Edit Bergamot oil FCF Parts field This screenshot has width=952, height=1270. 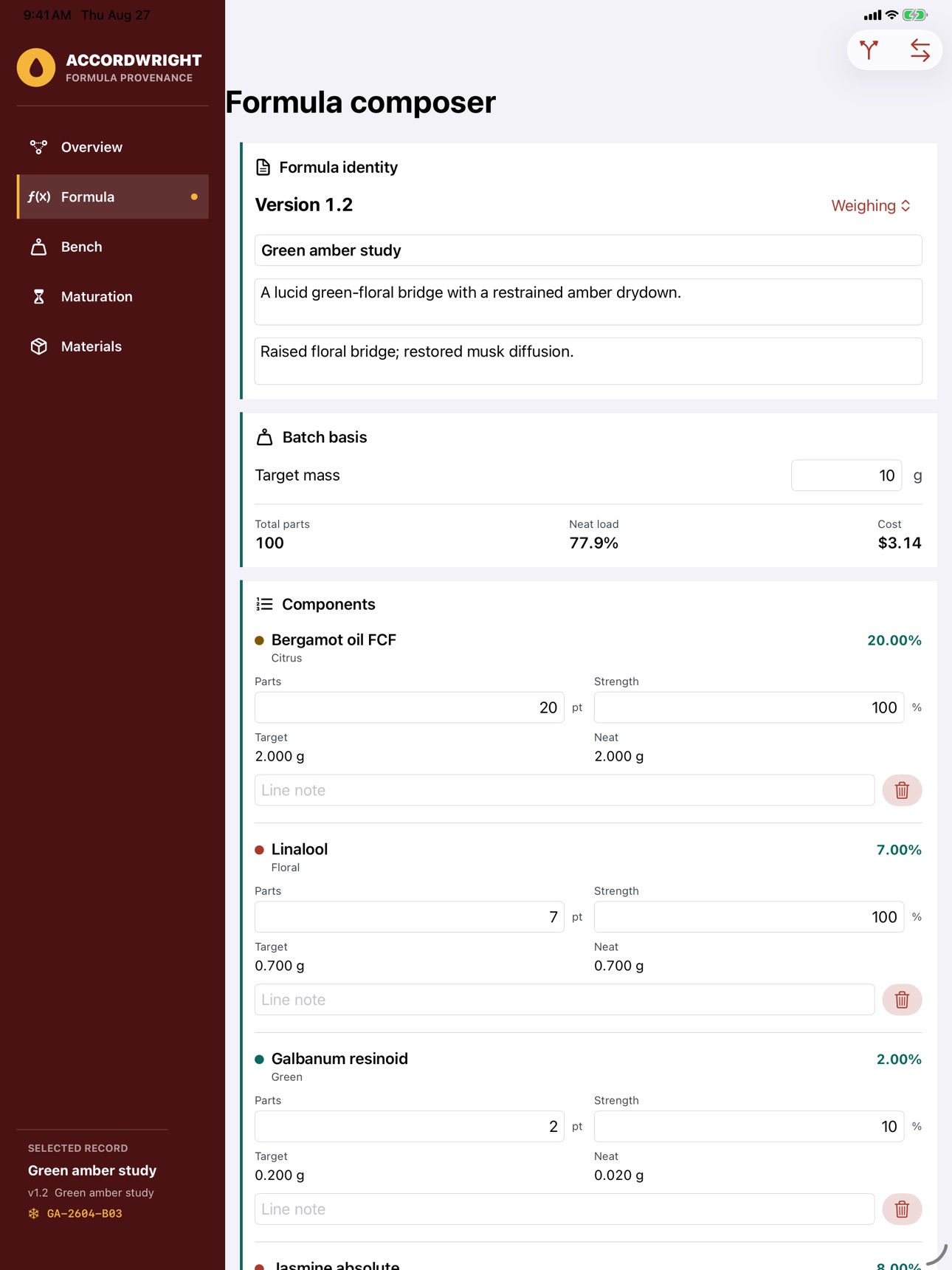point(410,707)
